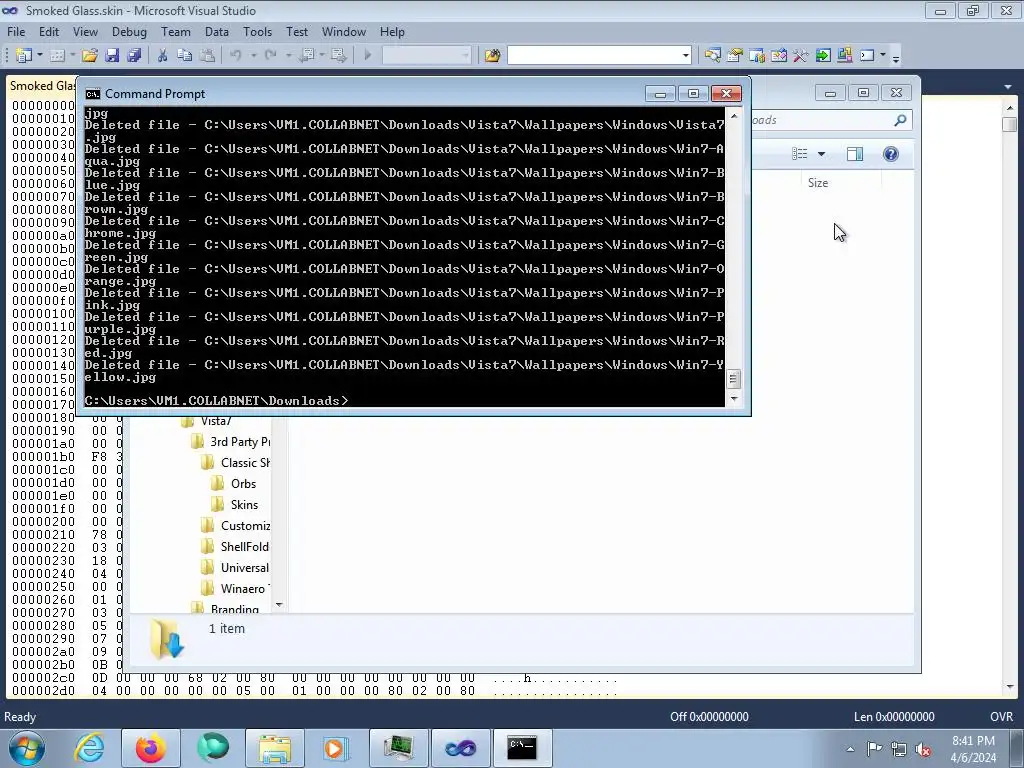Click the Undo arrow icon
This screenshot has width=1024, height=768.
pos(236,56)
